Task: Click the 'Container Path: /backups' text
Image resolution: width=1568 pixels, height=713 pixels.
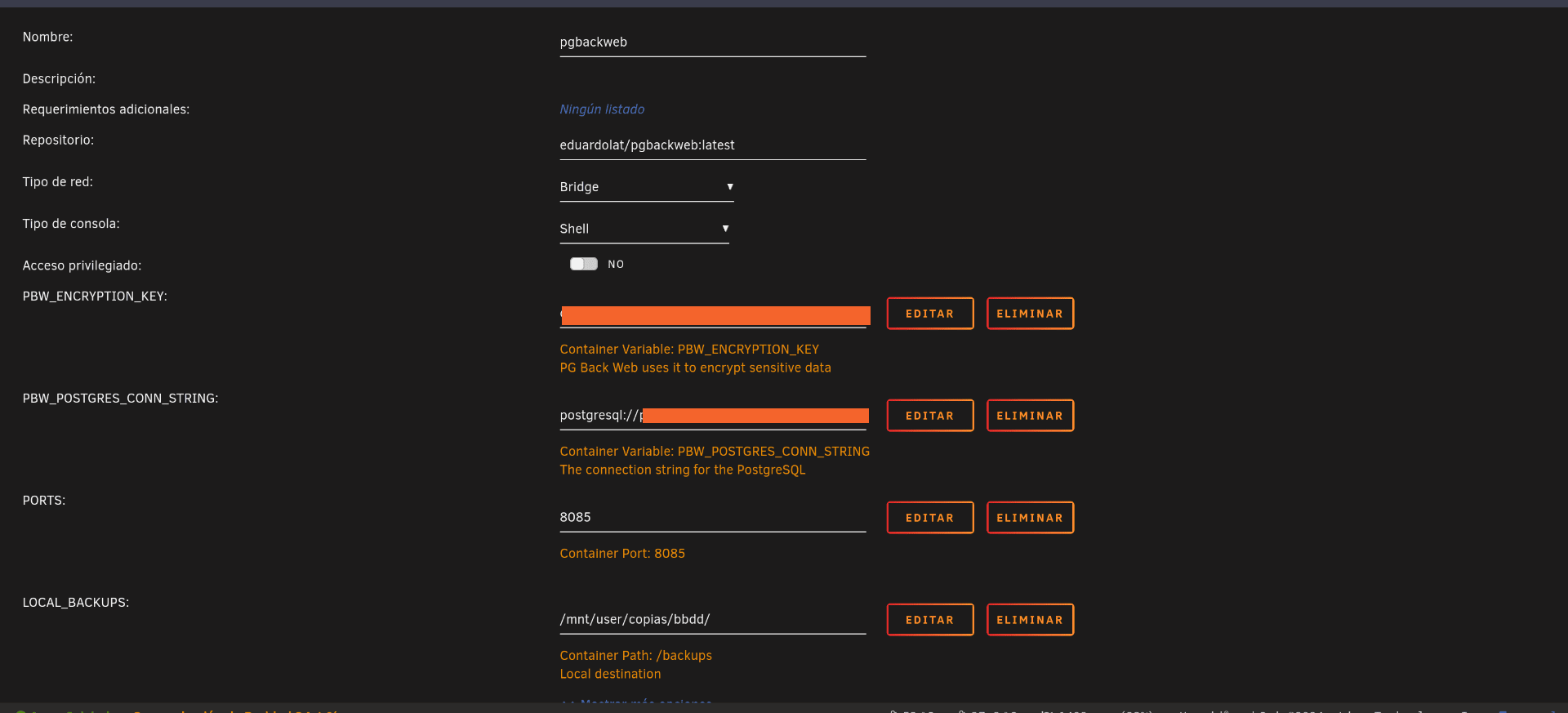Action: coord(635,656)
